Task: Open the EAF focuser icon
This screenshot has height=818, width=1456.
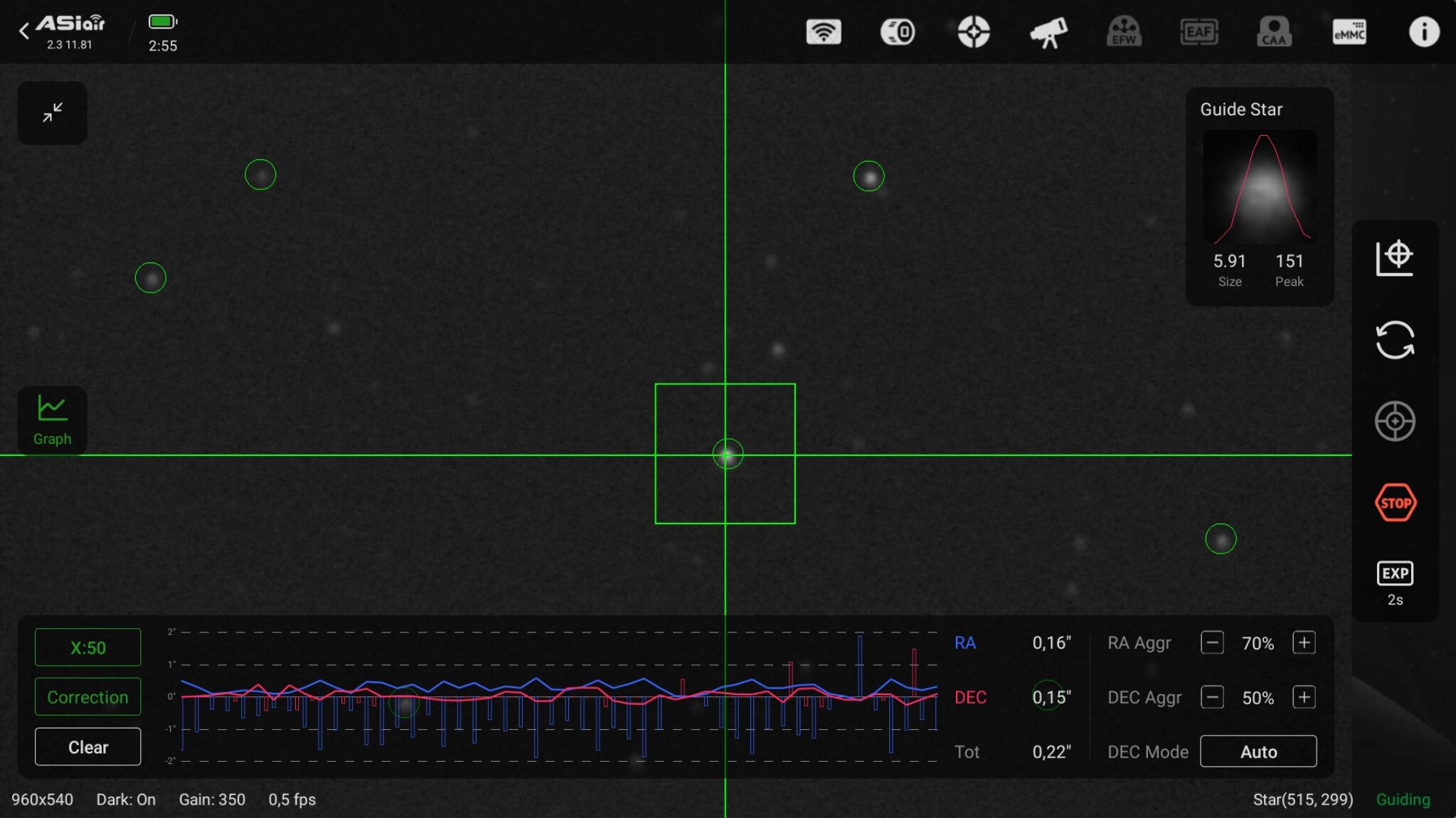Action: tap(1199, 32)
